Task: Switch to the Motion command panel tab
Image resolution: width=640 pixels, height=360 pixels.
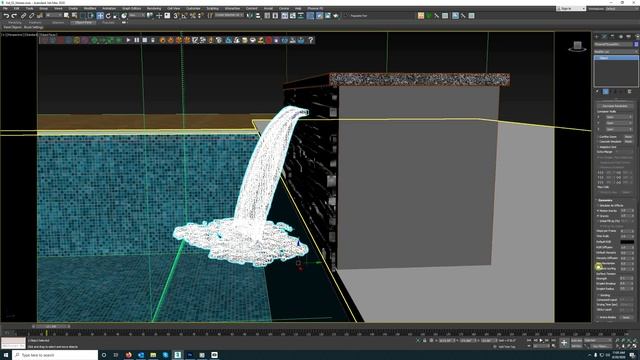Action: click(621, 37)
